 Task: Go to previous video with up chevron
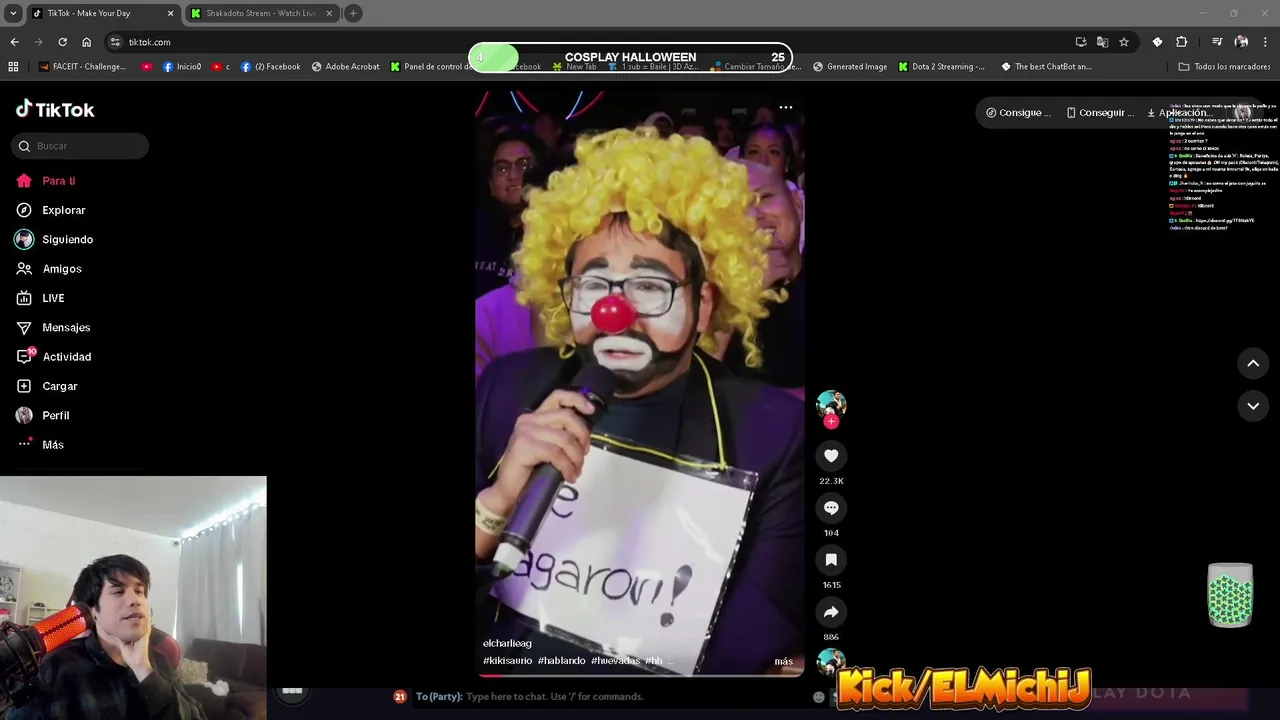[1253, 364]
